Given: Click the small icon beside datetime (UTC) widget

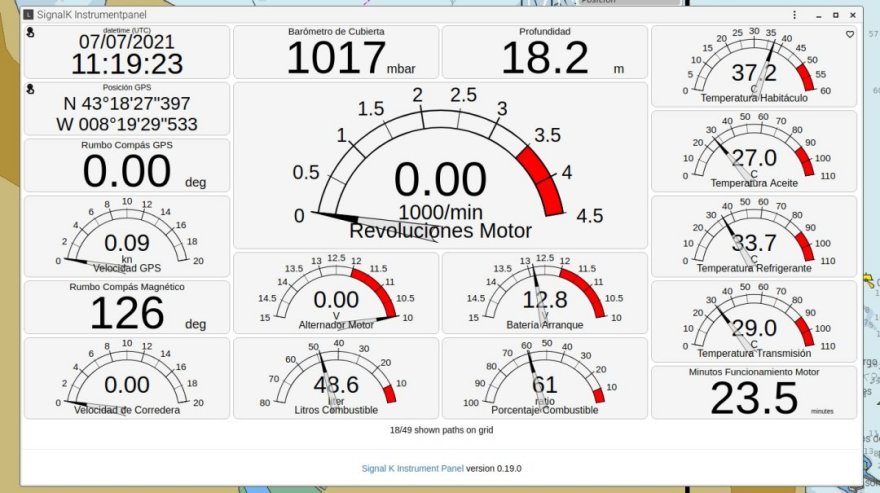Looking at the screenshot, I should [x=31, y=33].
